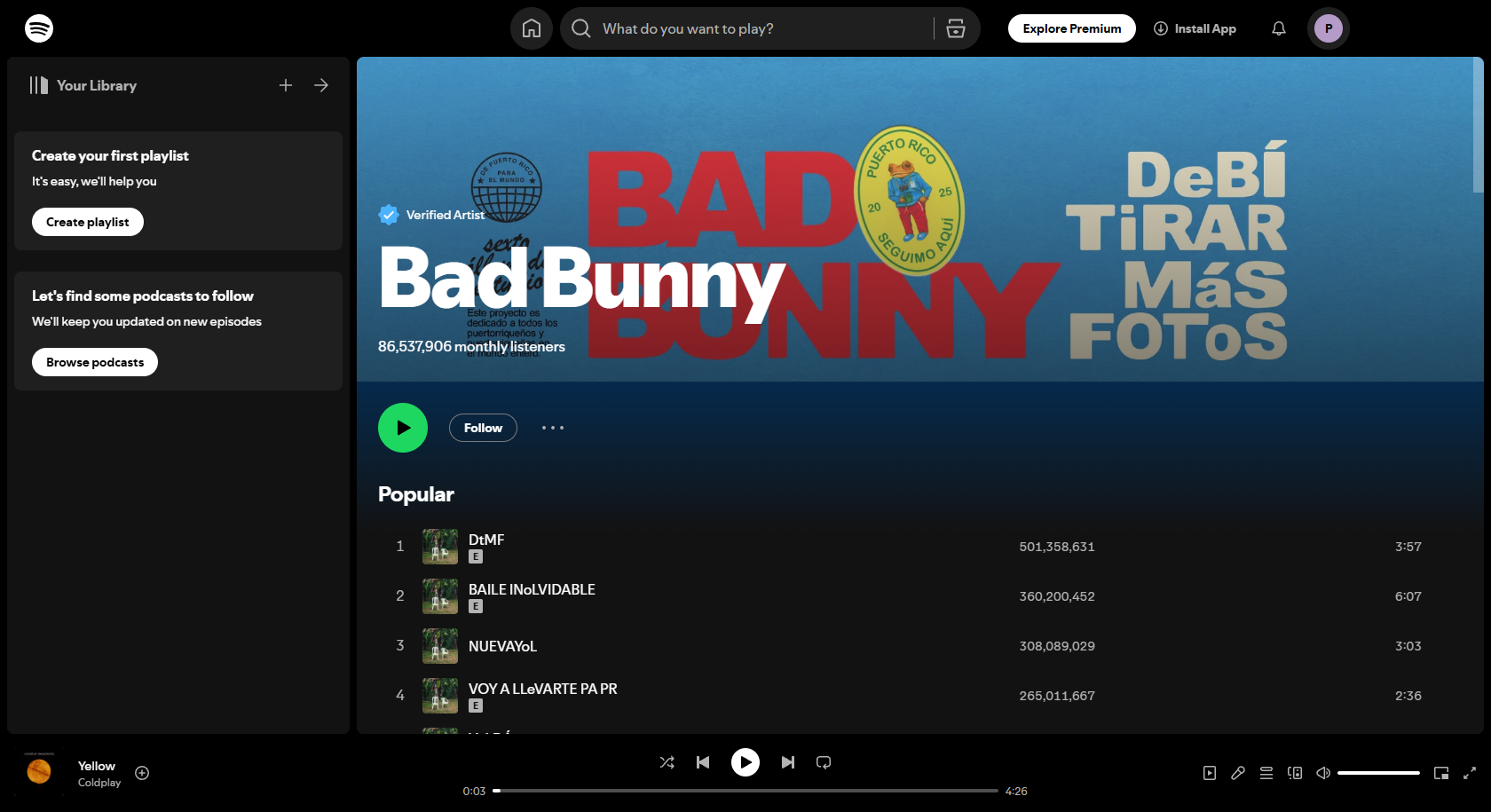This screenshot has width=1491, height=812.
Task: Open Explore Premium
Action: point(1071,28)
